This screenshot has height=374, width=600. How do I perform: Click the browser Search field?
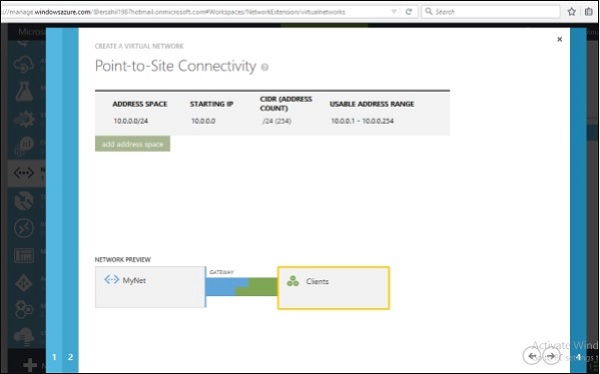(x=491, y=11)
